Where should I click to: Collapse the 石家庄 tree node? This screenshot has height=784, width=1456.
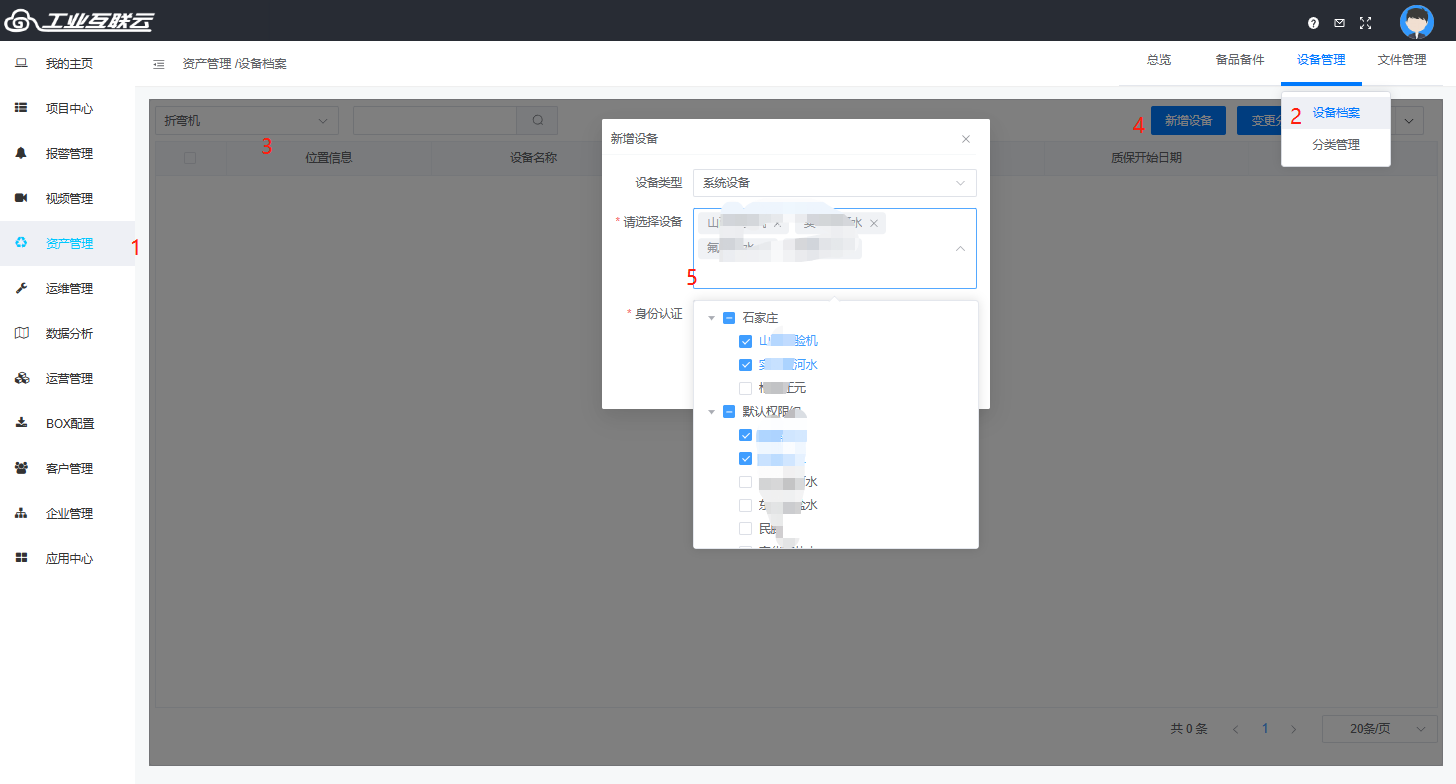[x=711, y=318]
